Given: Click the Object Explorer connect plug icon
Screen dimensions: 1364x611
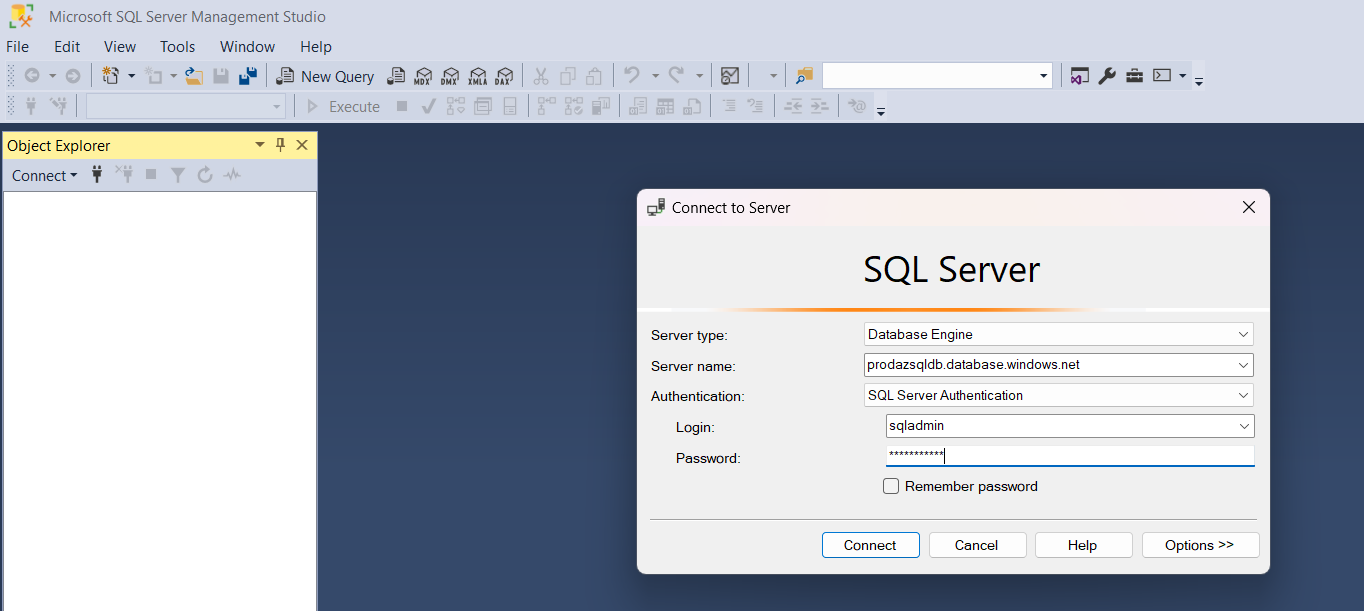Looking at the screenshot, I should (x=97, y=175).
